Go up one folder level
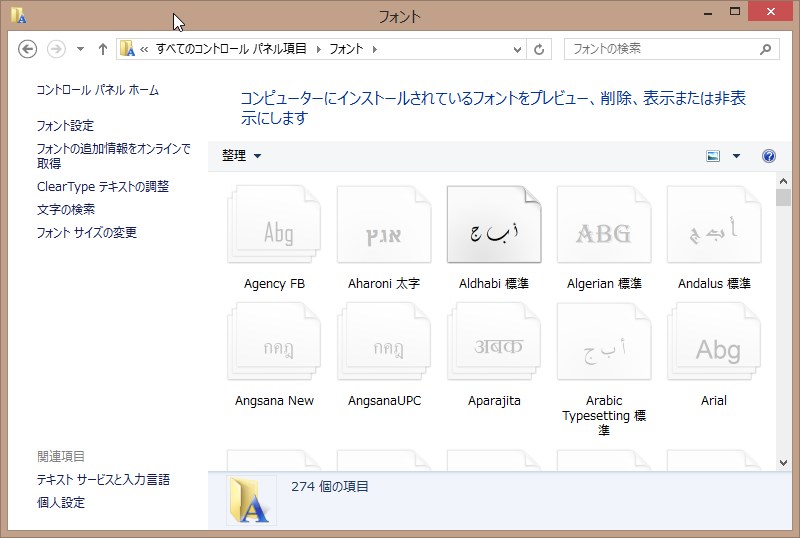 coord(103,50)
